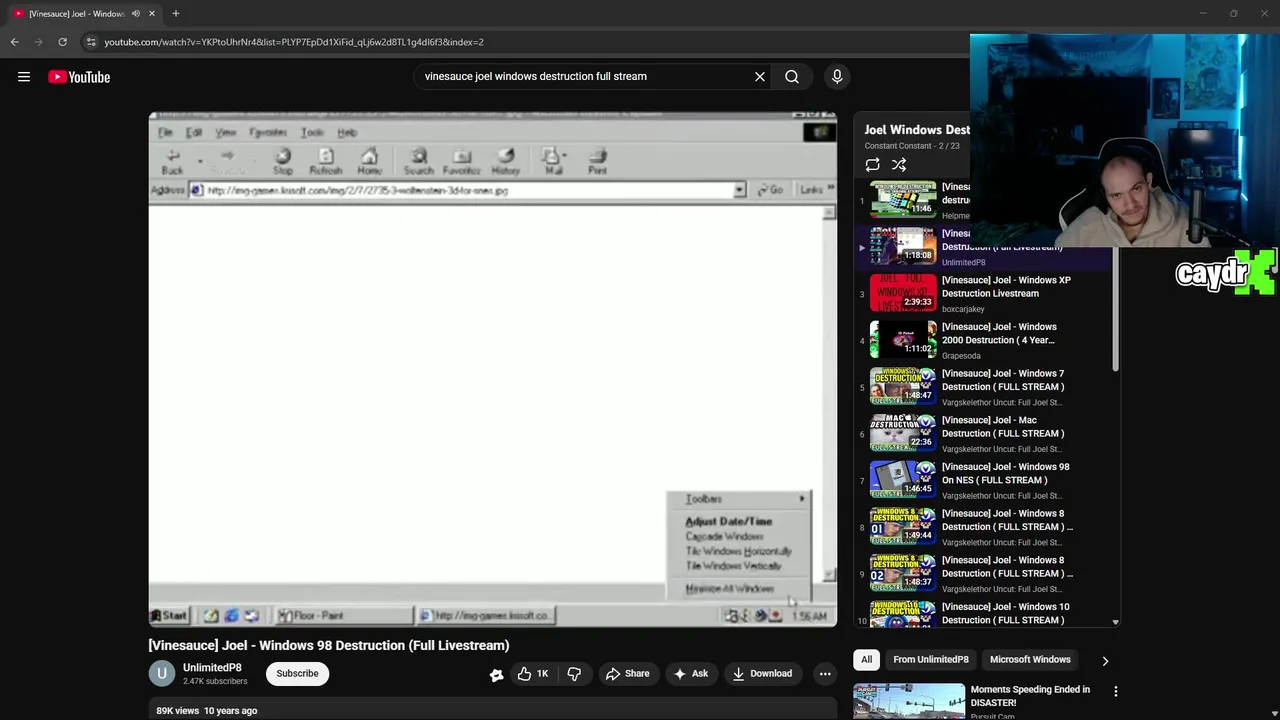
Task: Open options for Moments Speeding Ended video
Action: (x=1116, y=691)
